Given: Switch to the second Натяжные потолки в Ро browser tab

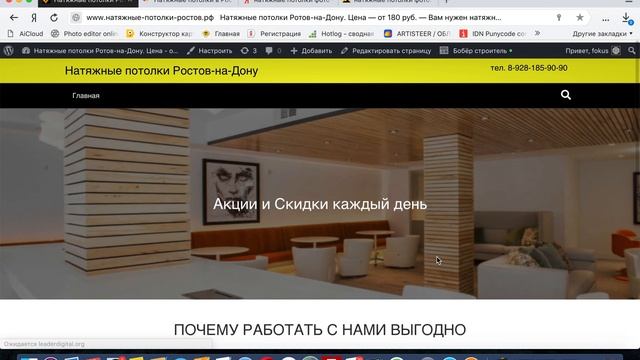Looking at the screenshot, I should (189, 2).
